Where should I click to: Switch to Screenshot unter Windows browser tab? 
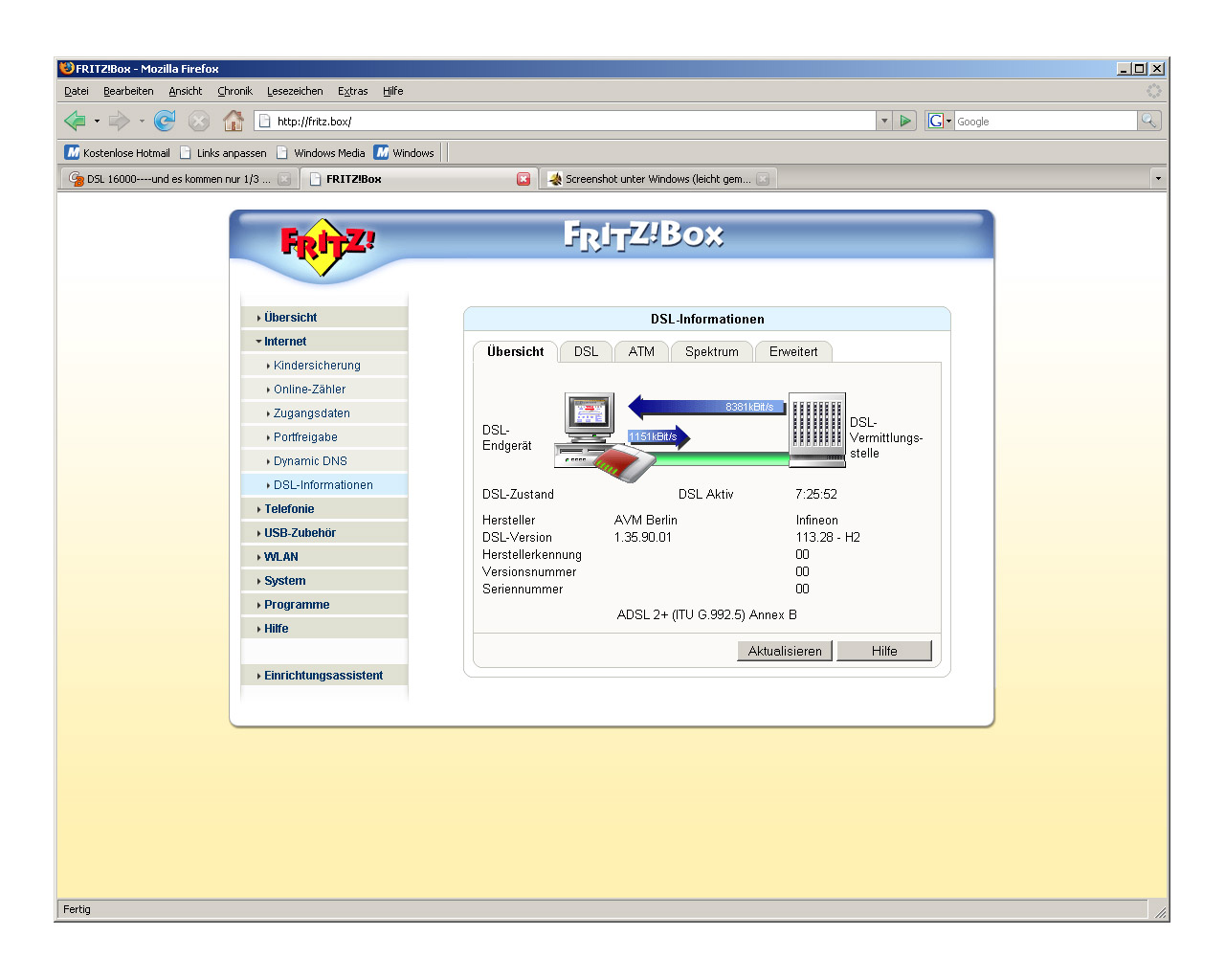pyautogui.click(x=657, y=179)
